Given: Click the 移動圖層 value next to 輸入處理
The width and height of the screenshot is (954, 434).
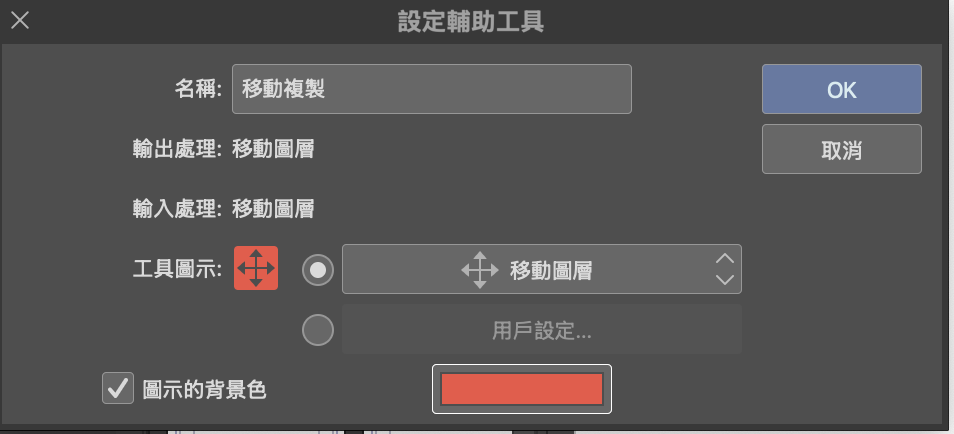Looking at the screenshot, I should click(x=273, y=209).
